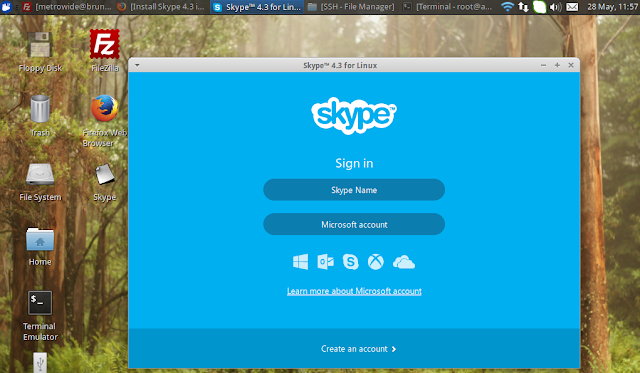Click the large Skype logo
The height and width of the screenshot is (373, 640).
pos(354,115)
